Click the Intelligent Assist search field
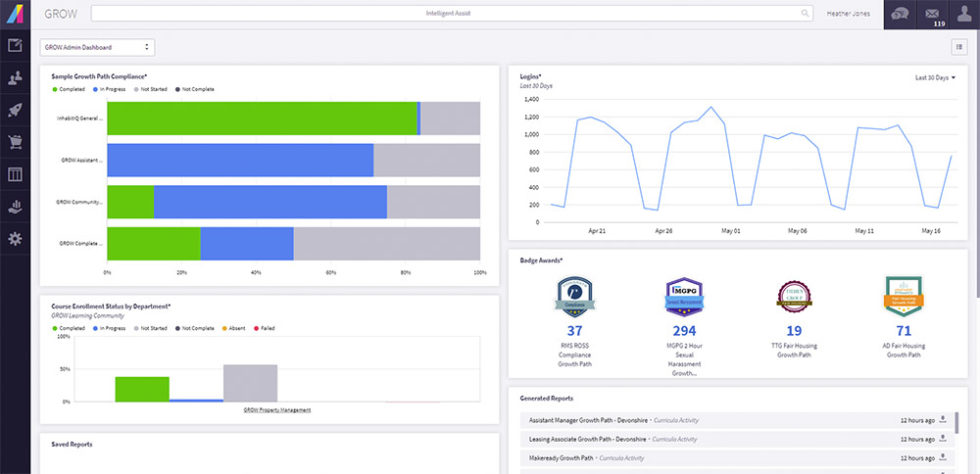The image size is (980, 474). click(x=452, y=13)
